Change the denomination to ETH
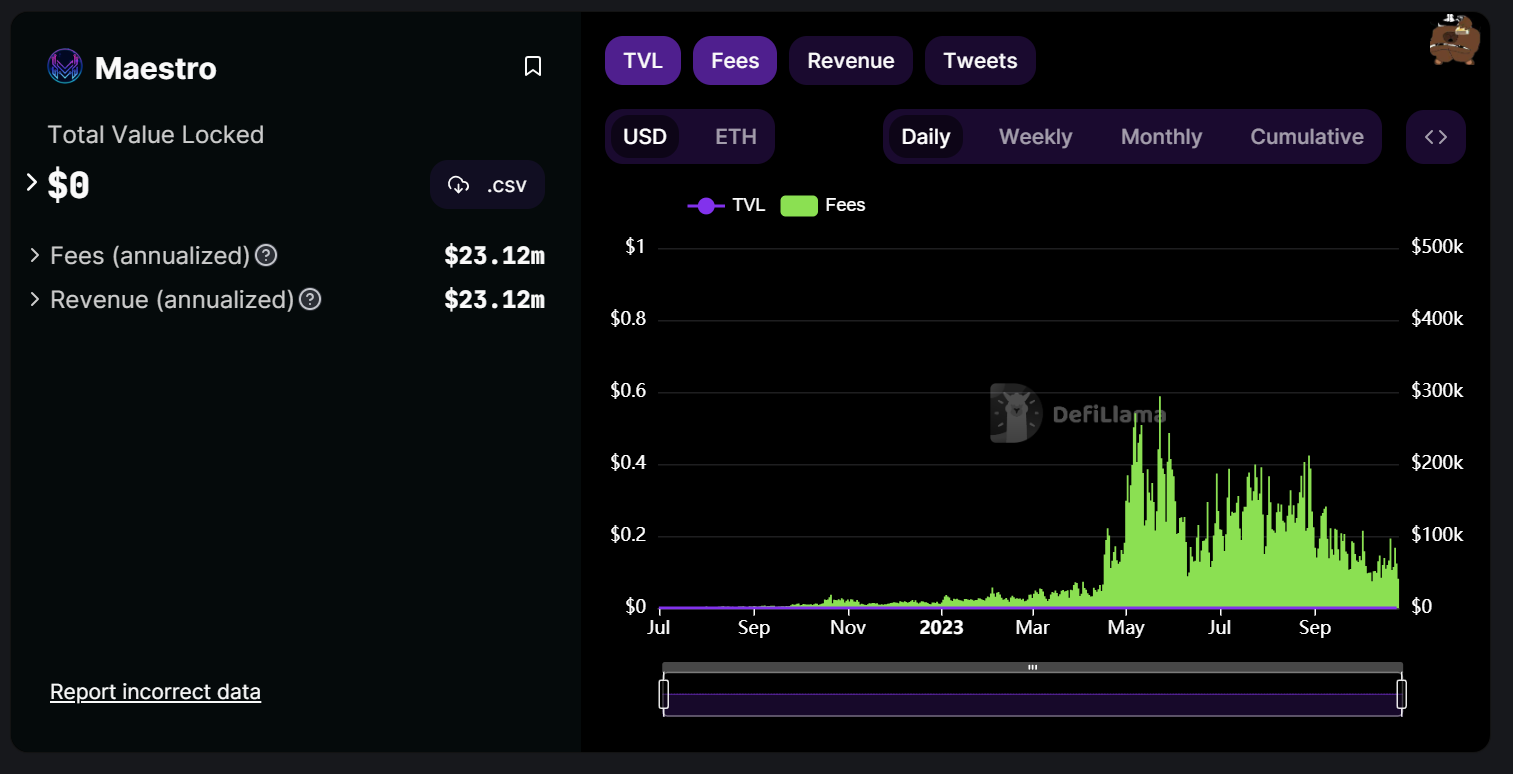 click(x=736, y=137)
